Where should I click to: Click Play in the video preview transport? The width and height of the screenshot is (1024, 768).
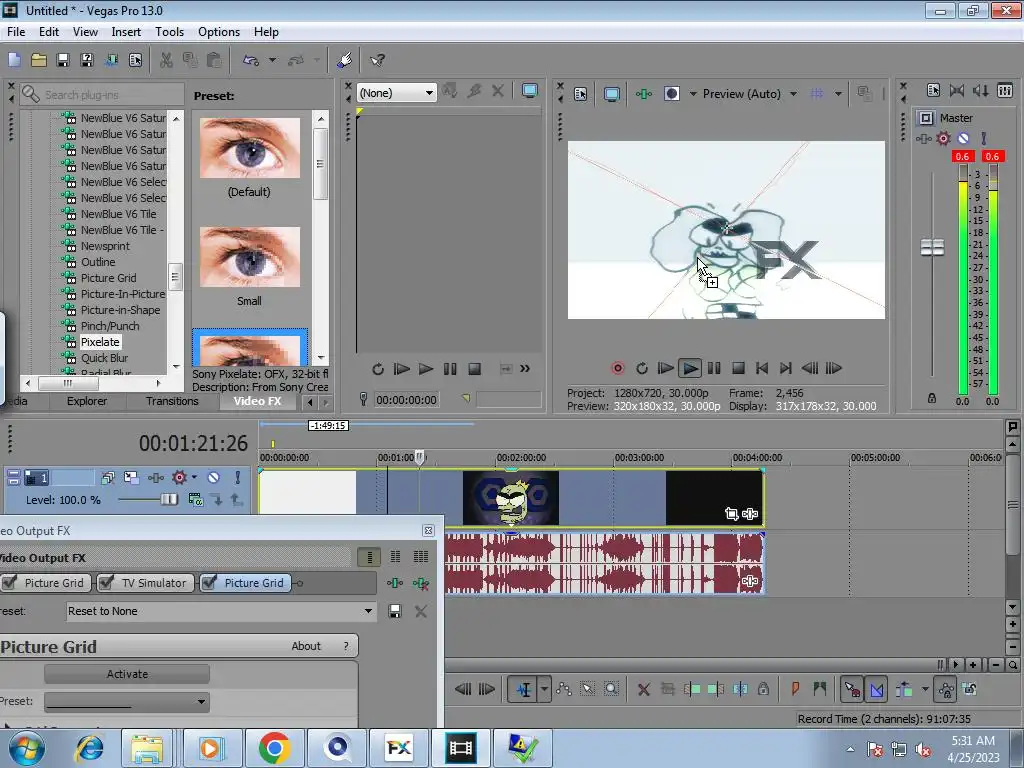690,368
